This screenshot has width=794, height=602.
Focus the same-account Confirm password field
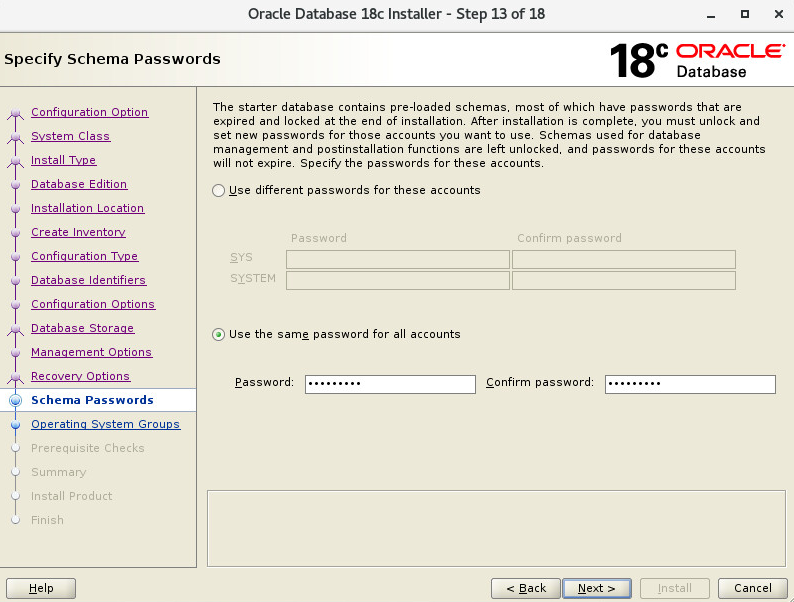click(690, 384)
